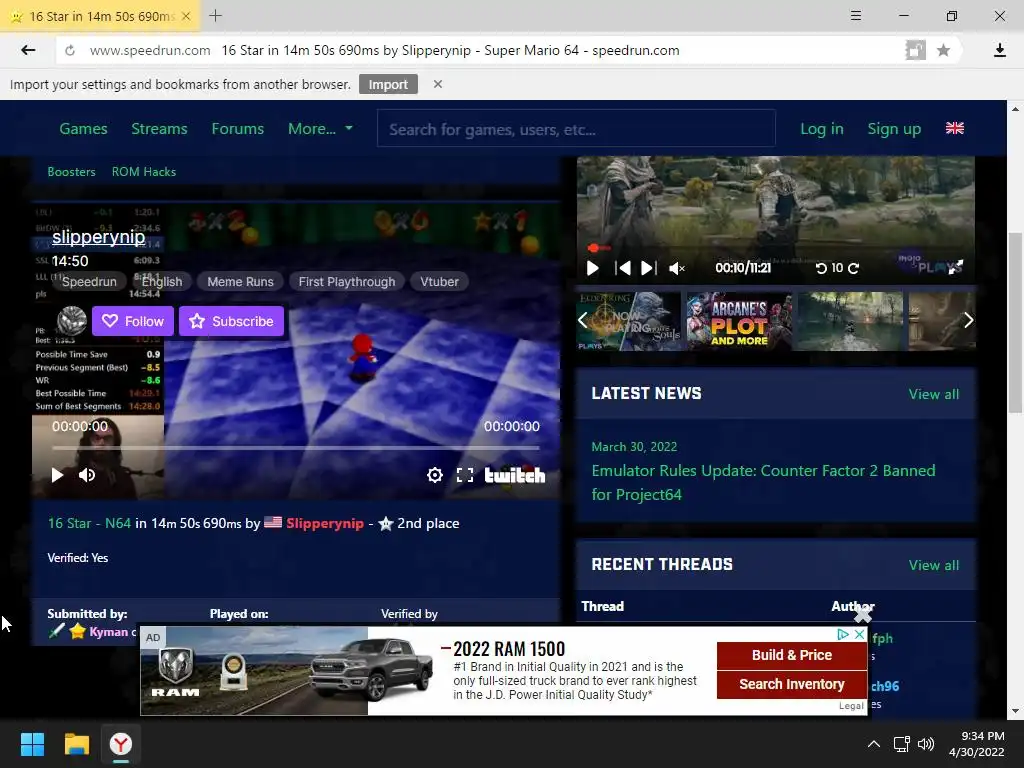Expand the More... dropdown
Viewport: 1024px width, 768px height.
[x=320, y=129]
